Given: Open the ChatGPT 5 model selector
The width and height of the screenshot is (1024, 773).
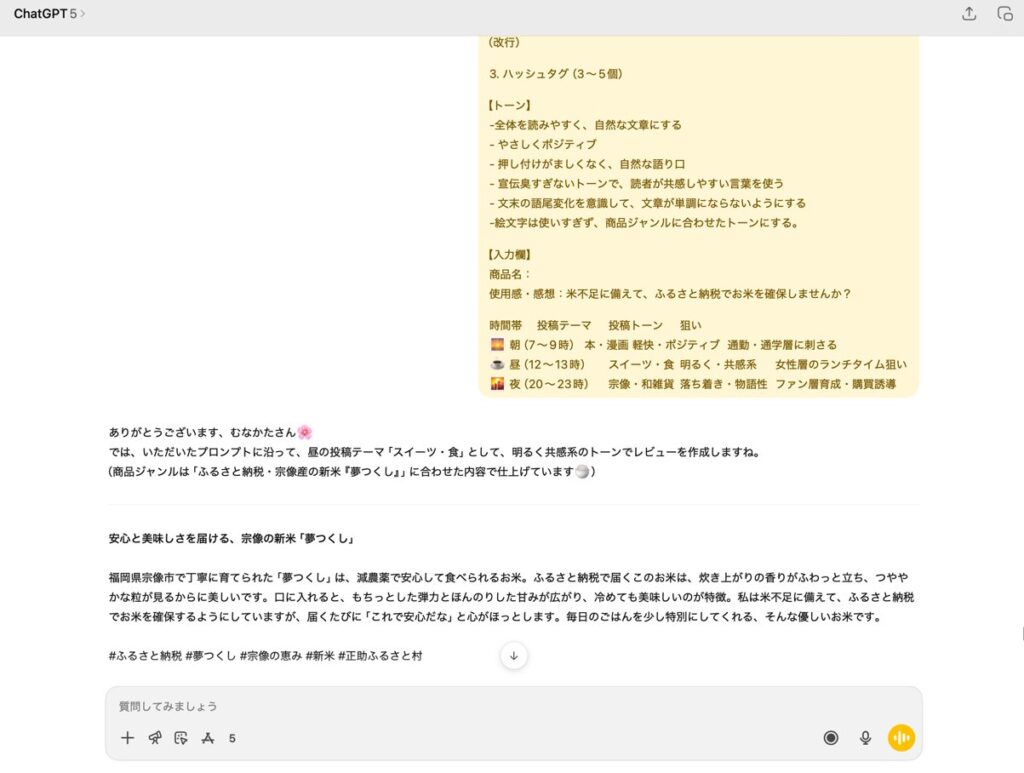Looking at the screenshot, I should (x=49, y=14).
